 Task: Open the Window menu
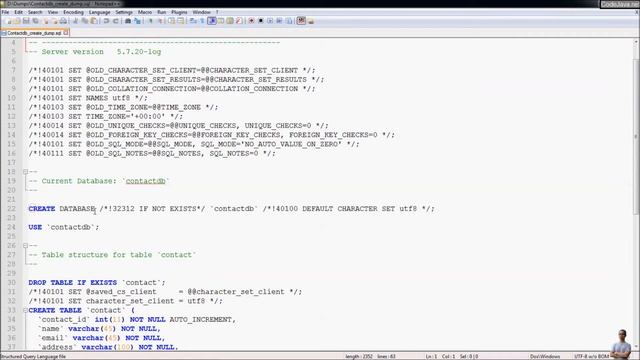click(201, 12)
